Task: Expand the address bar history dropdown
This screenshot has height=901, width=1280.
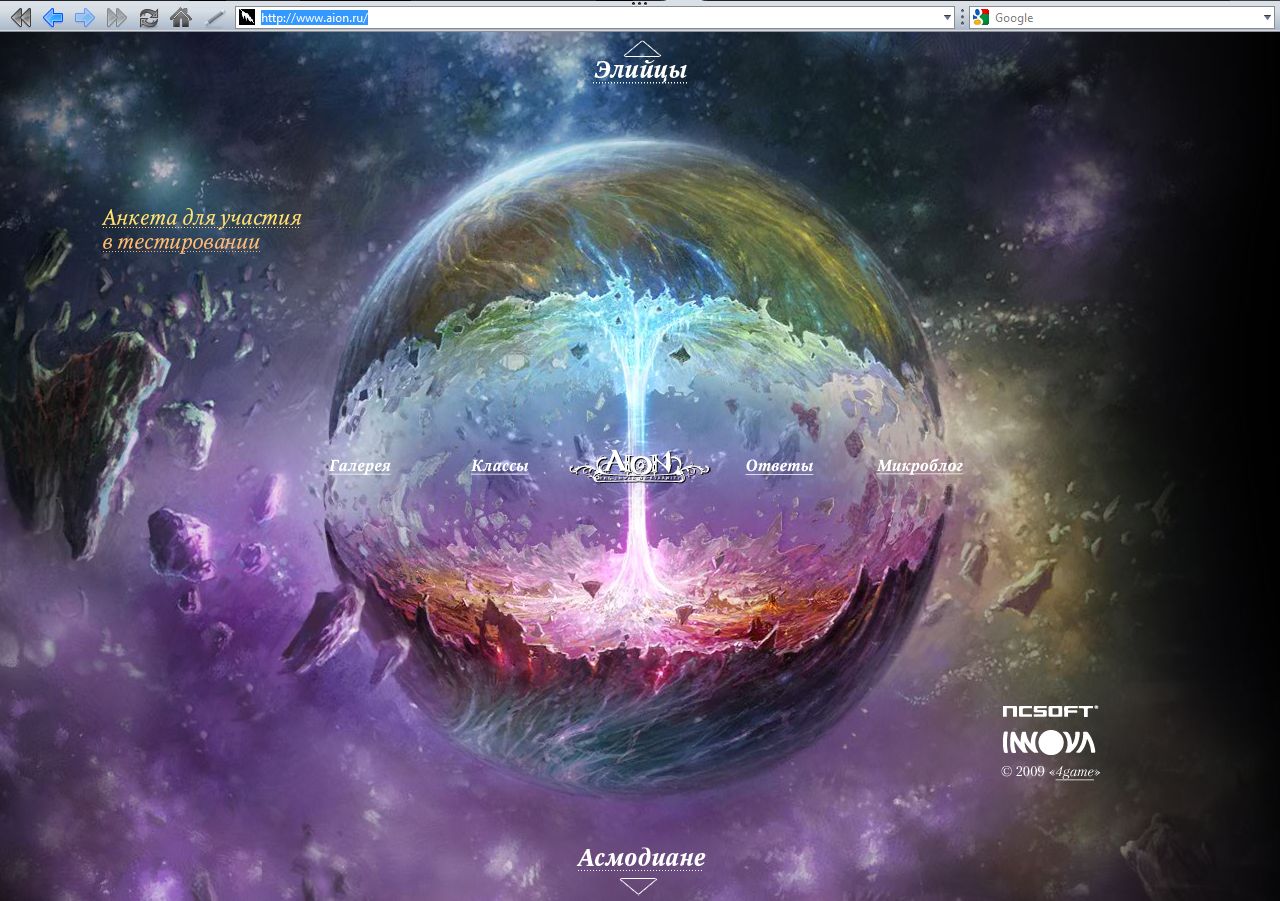Action: point(947,17)
